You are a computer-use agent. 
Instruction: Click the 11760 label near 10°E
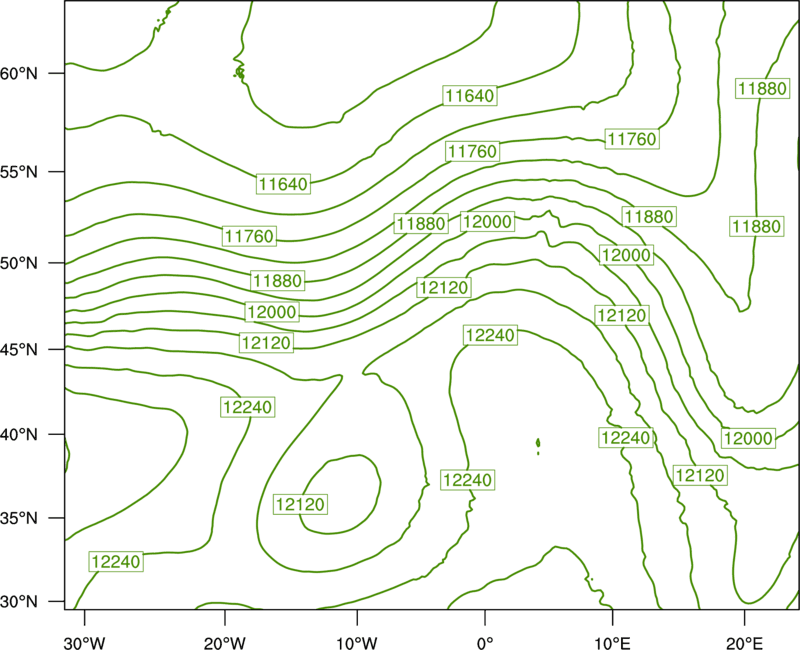pos(632,139)
